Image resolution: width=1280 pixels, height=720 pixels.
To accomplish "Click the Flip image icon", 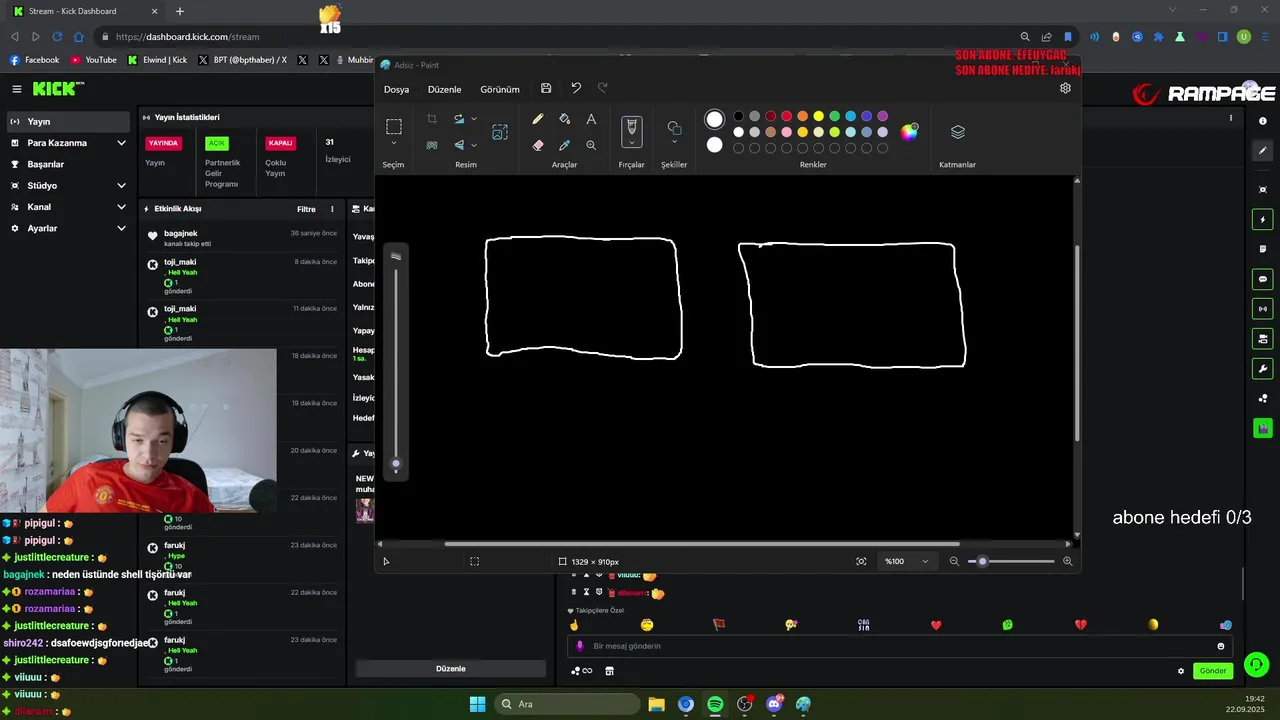I will pyautogui.click(x=459, y=145).
